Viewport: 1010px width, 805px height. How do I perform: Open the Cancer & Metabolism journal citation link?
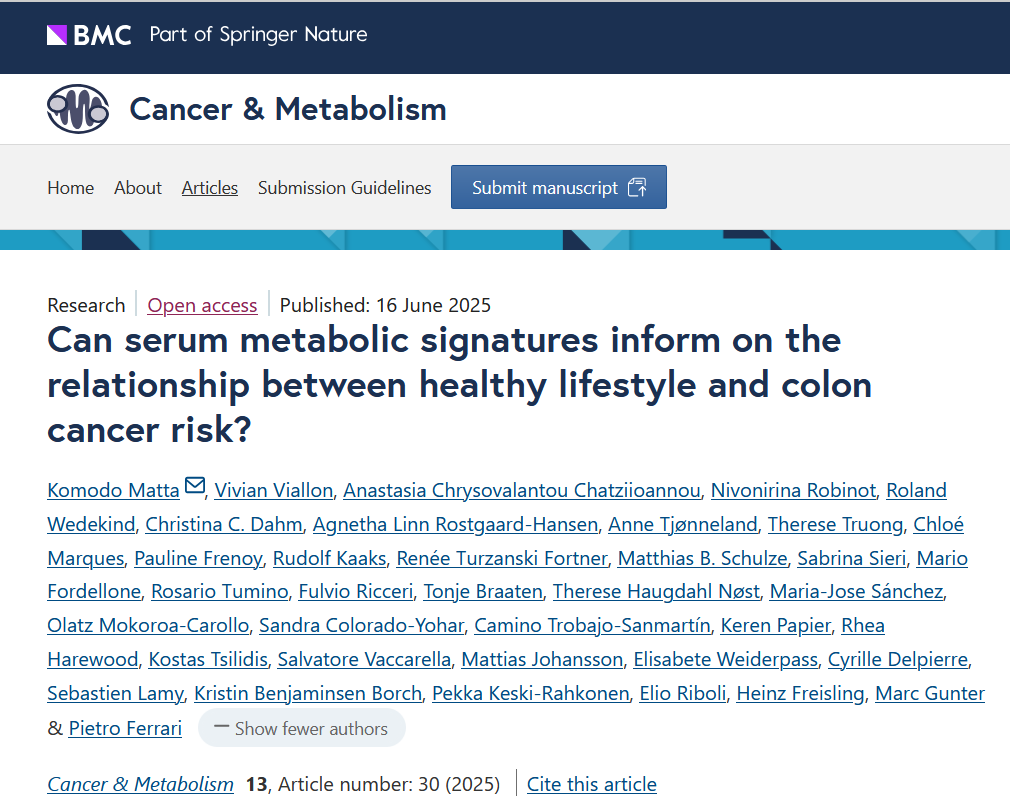coord(140,784)
